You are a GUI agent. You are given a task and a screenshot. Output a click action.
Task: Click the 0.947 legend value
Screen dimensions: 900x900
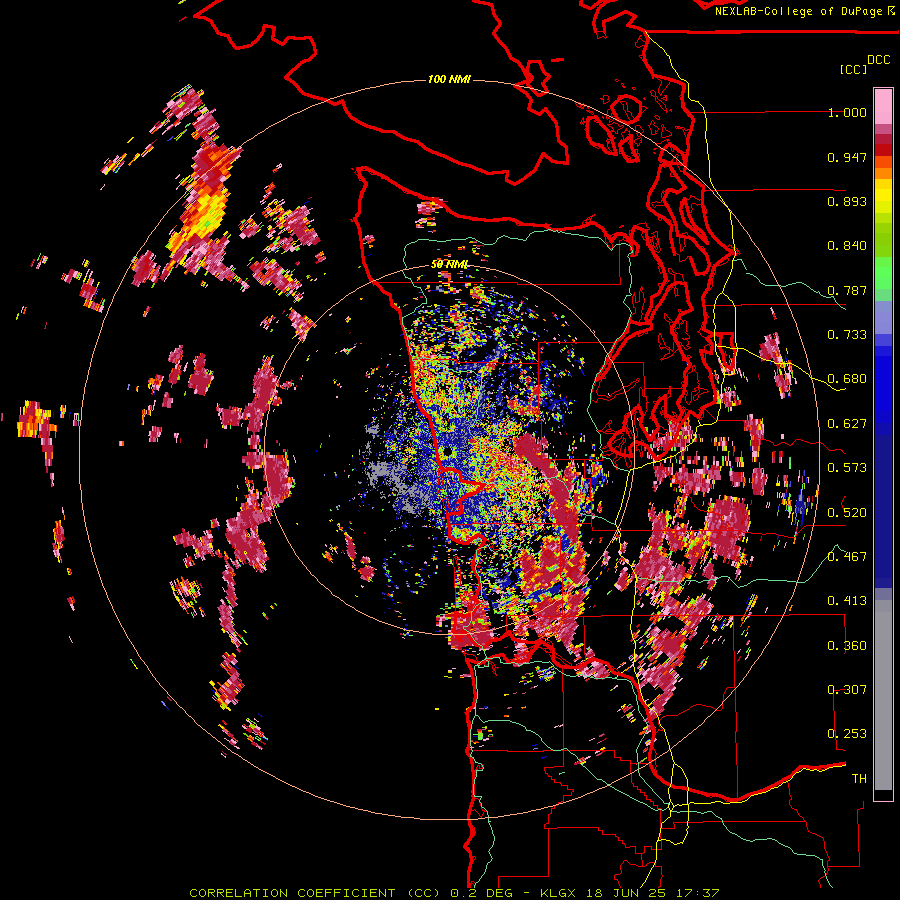pyautogui.click(x=847, y=157)
